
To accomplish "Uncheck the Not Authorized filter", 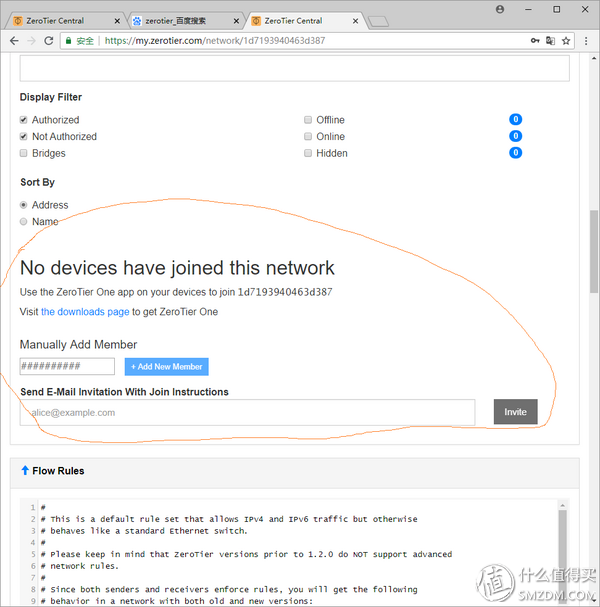I will pos(24,136).
